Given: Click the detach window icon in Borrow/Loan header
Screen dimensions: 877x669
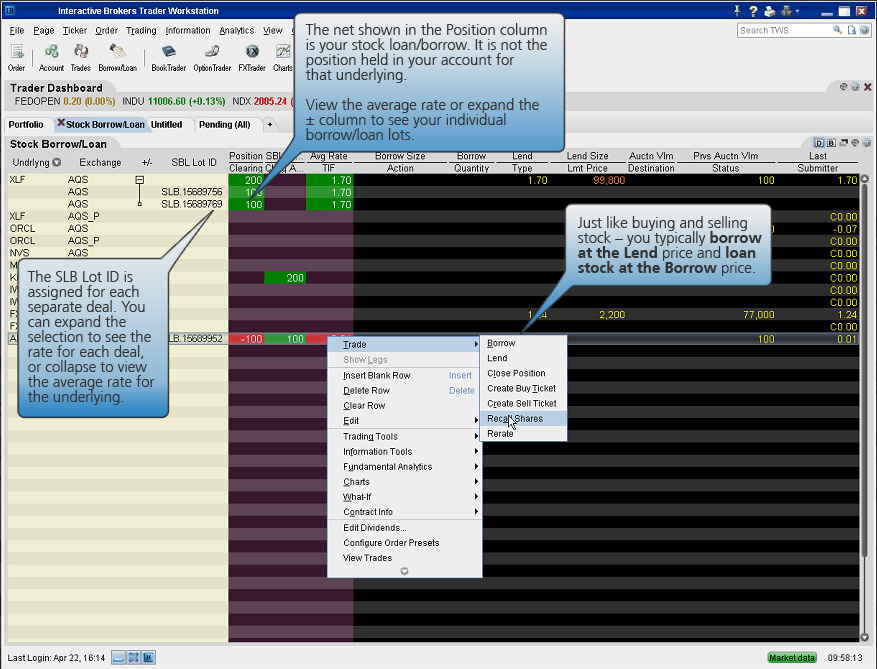Looking at the screenshot, I should [x=843, y=143].
